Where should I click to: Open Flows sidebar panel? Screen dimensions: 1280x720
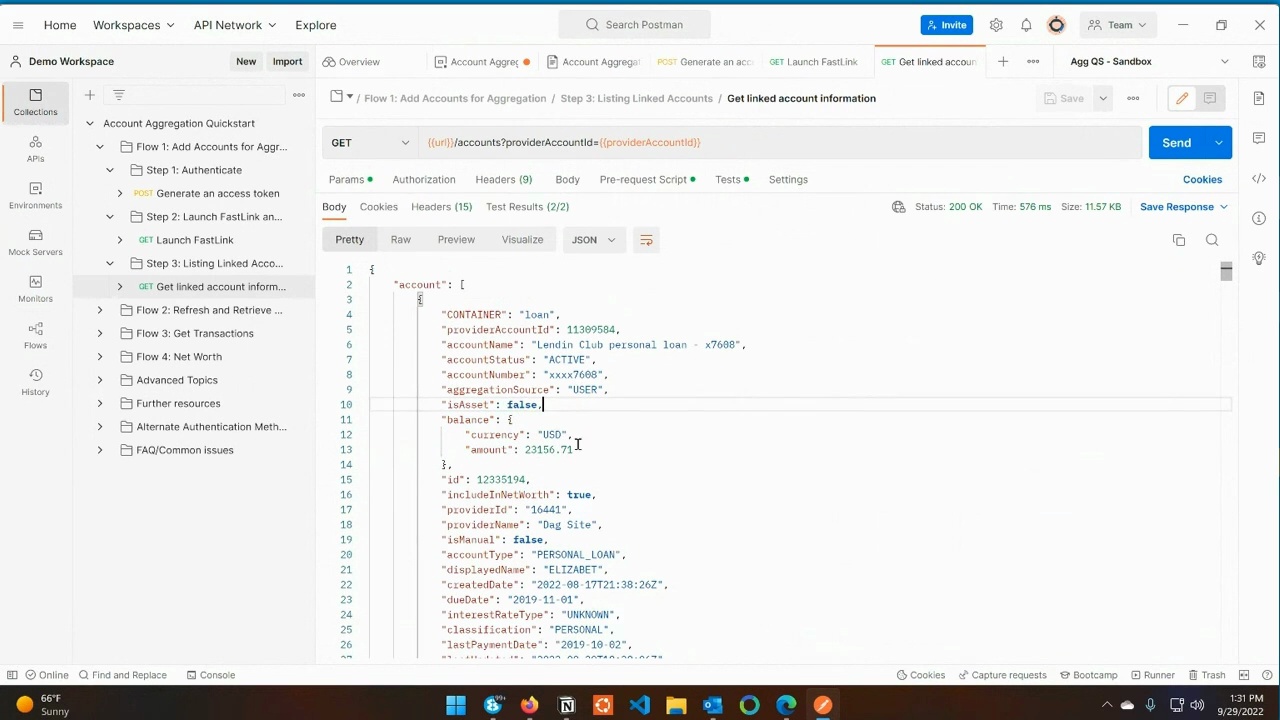click(x=35, y=336)
